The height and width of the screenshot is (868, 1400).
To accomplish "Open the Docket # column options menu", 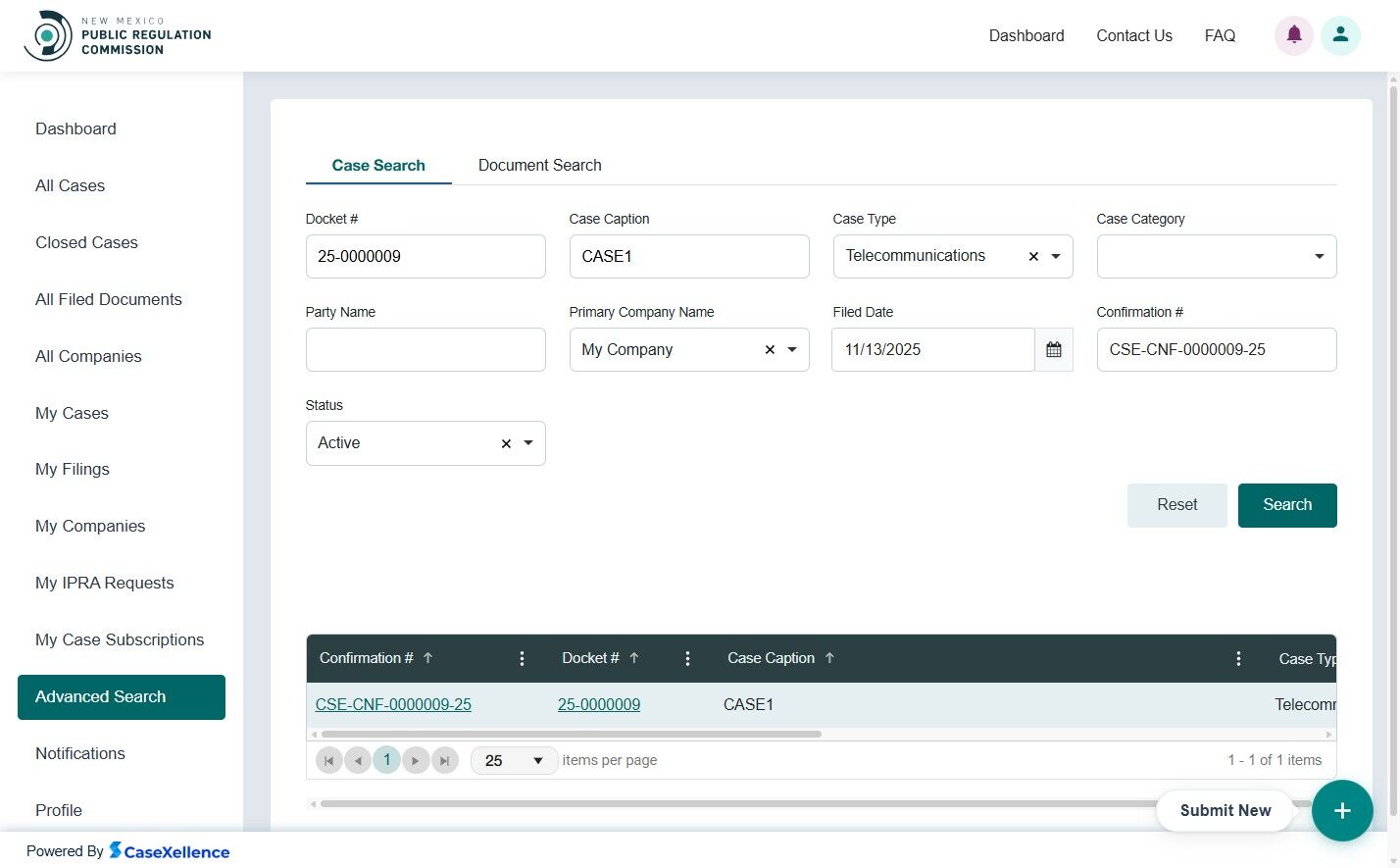I will (687, 658).
